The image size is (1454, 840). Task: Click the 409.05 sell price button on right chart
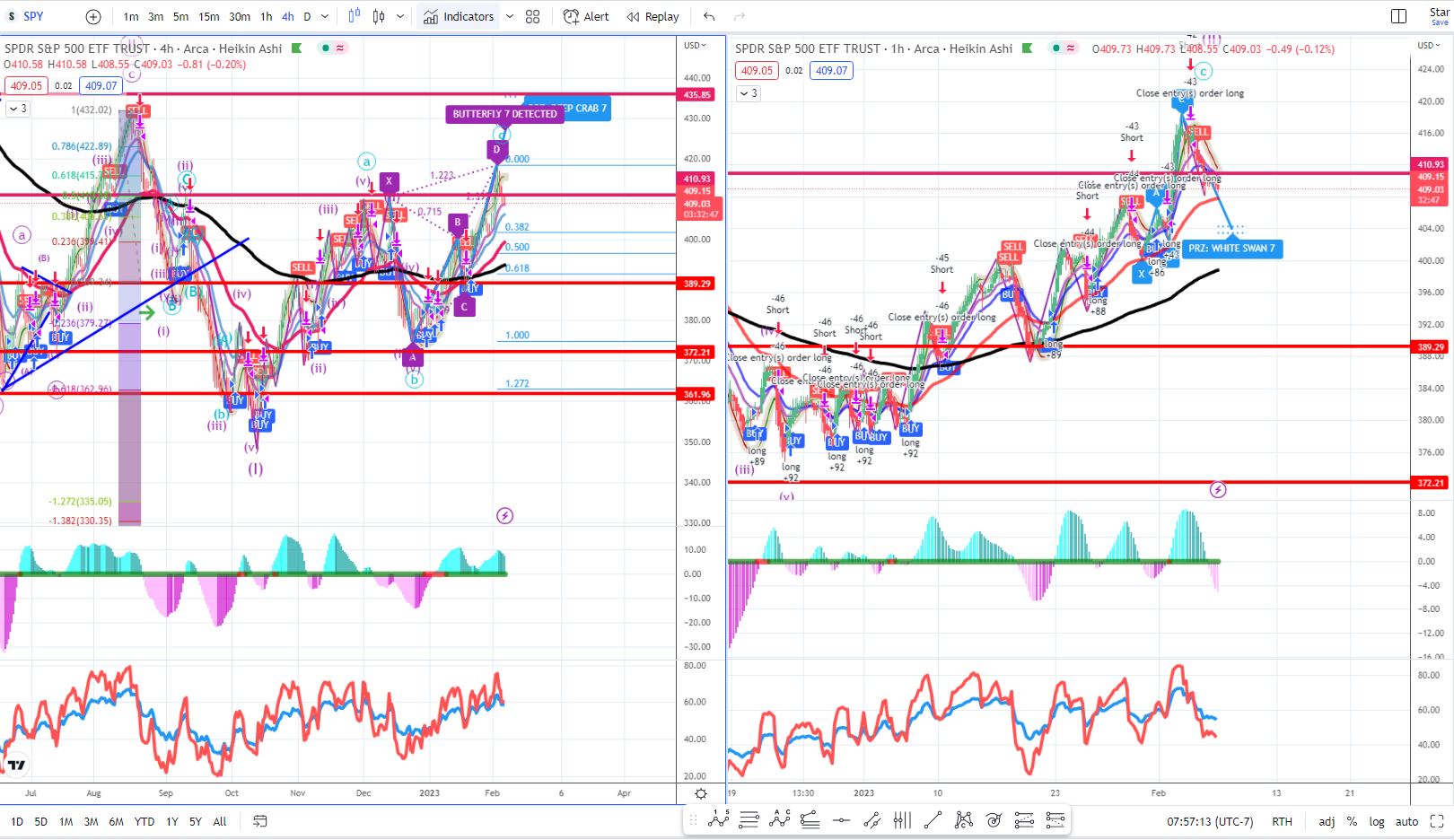tap(757, 70)
